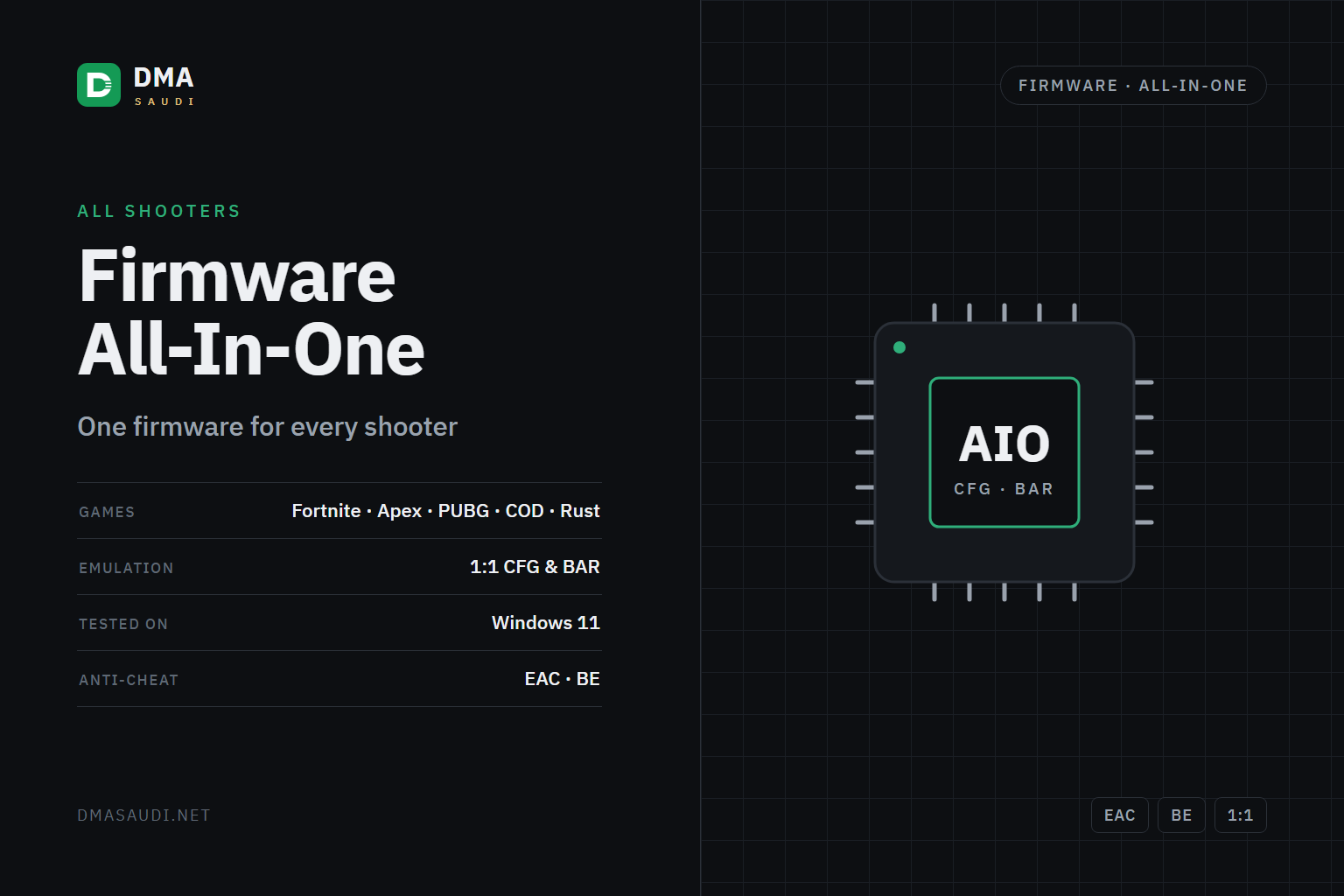Click the 'Windows 11' value
Screen dimensions: 1344x896
tap(546, 623)
